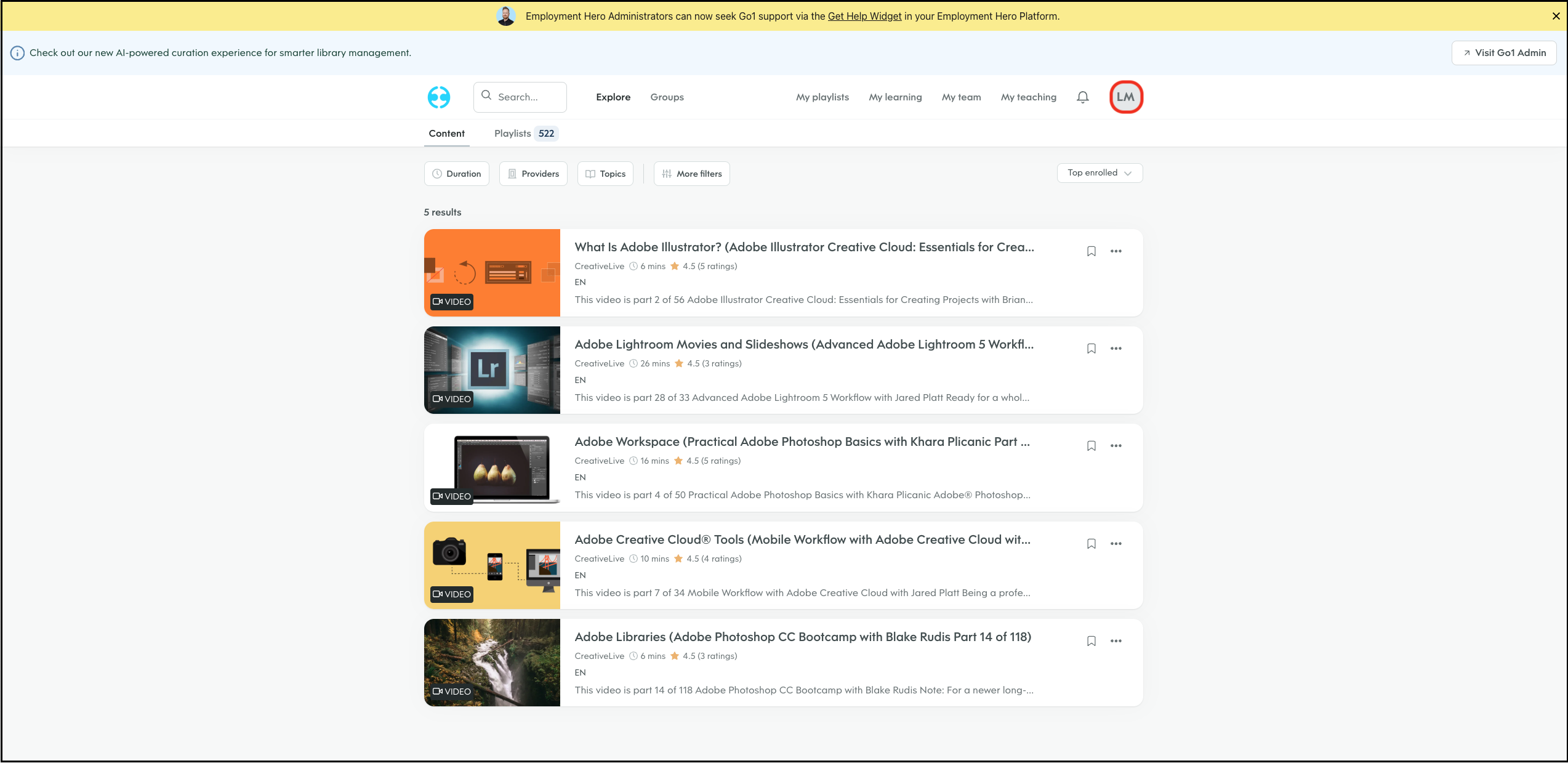This screenshot has width=1568, height=763.
Task: Open more options for Adobe Workspace video
Action: tap(1116, 446)
